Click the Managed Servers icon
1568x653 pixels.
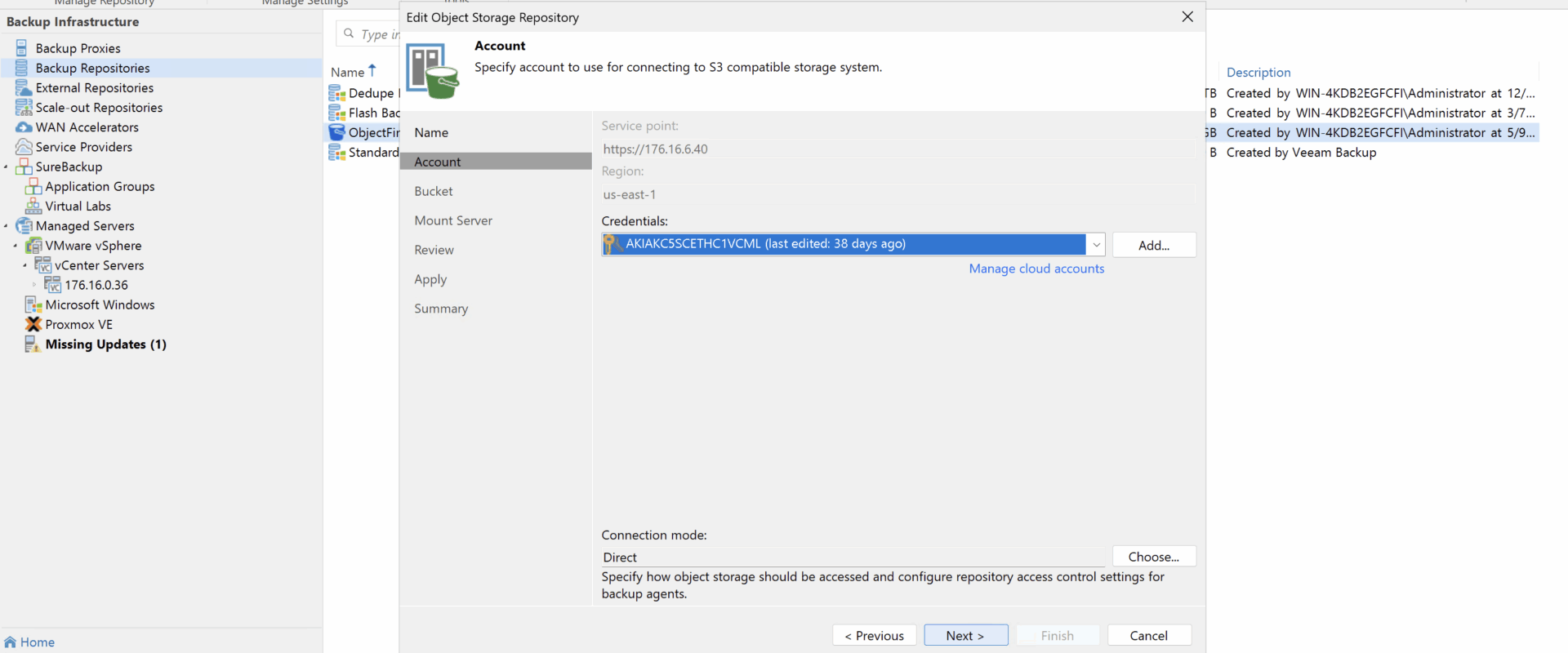[24, 225]
